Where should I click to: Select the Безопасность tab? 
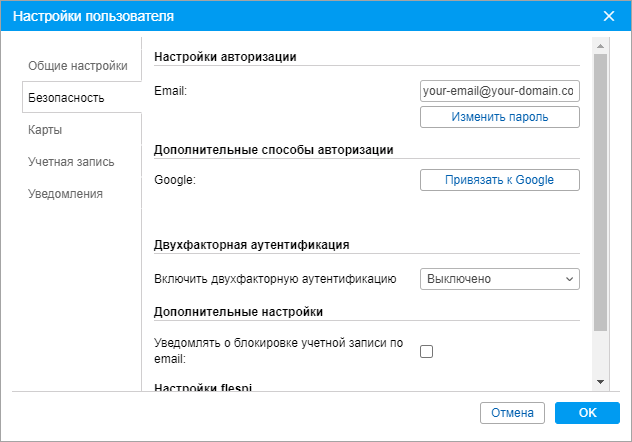coord(66,98)
